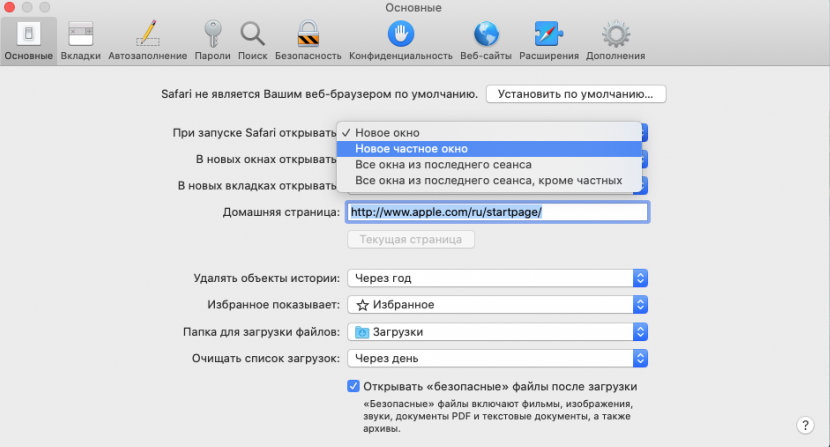Switch to the Веб-сайты globe icon
830x447 pixels.
(x=487, y=40)
